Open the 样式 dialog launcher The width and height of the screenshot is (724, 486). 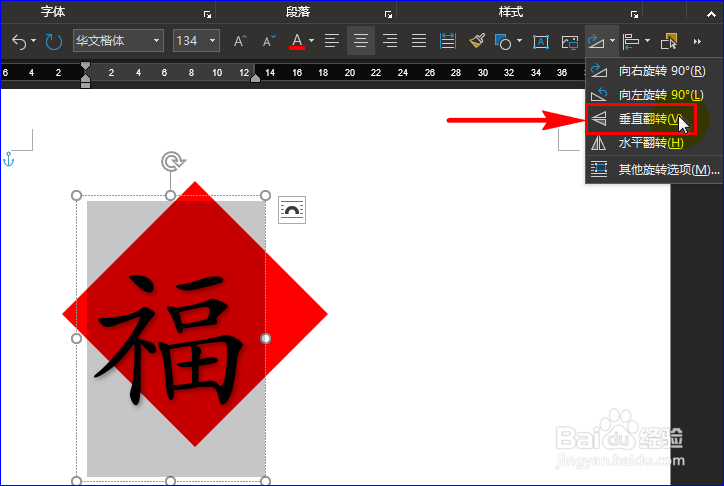(634, 14)
